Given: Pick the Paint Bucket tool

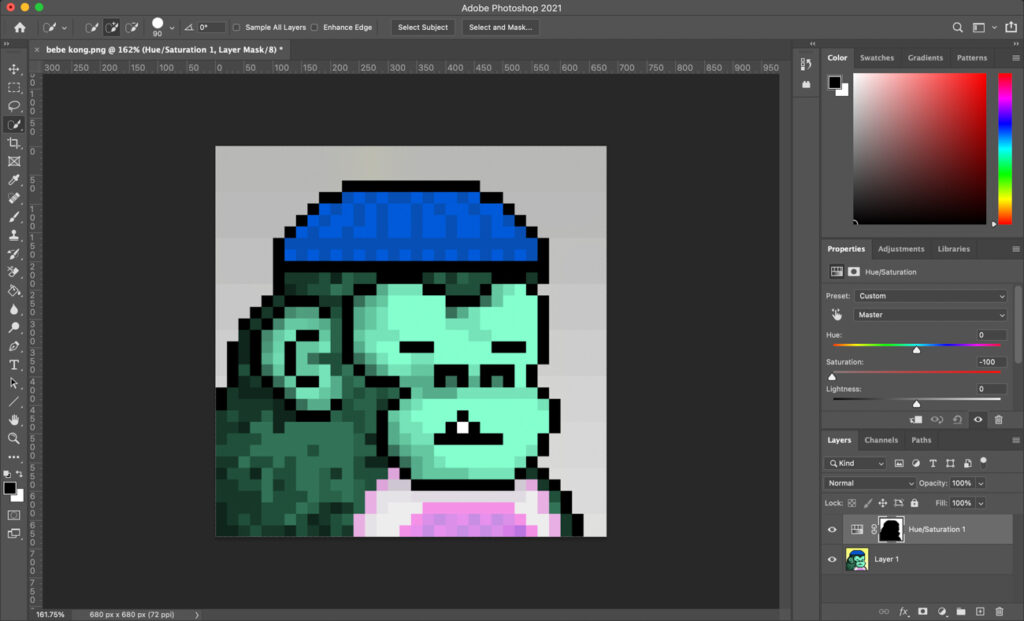Looking at the screenshot, I should [x=14, y=291].
